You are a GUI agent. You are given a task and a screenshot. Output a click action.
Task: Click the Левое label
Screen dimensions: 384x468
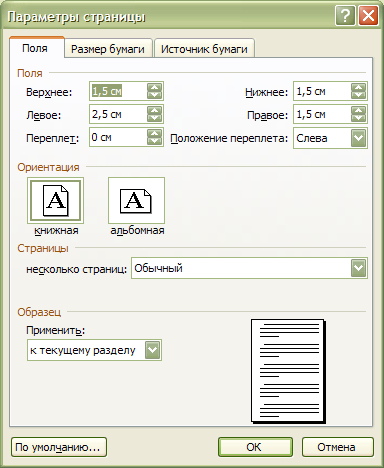coord(44,115)
